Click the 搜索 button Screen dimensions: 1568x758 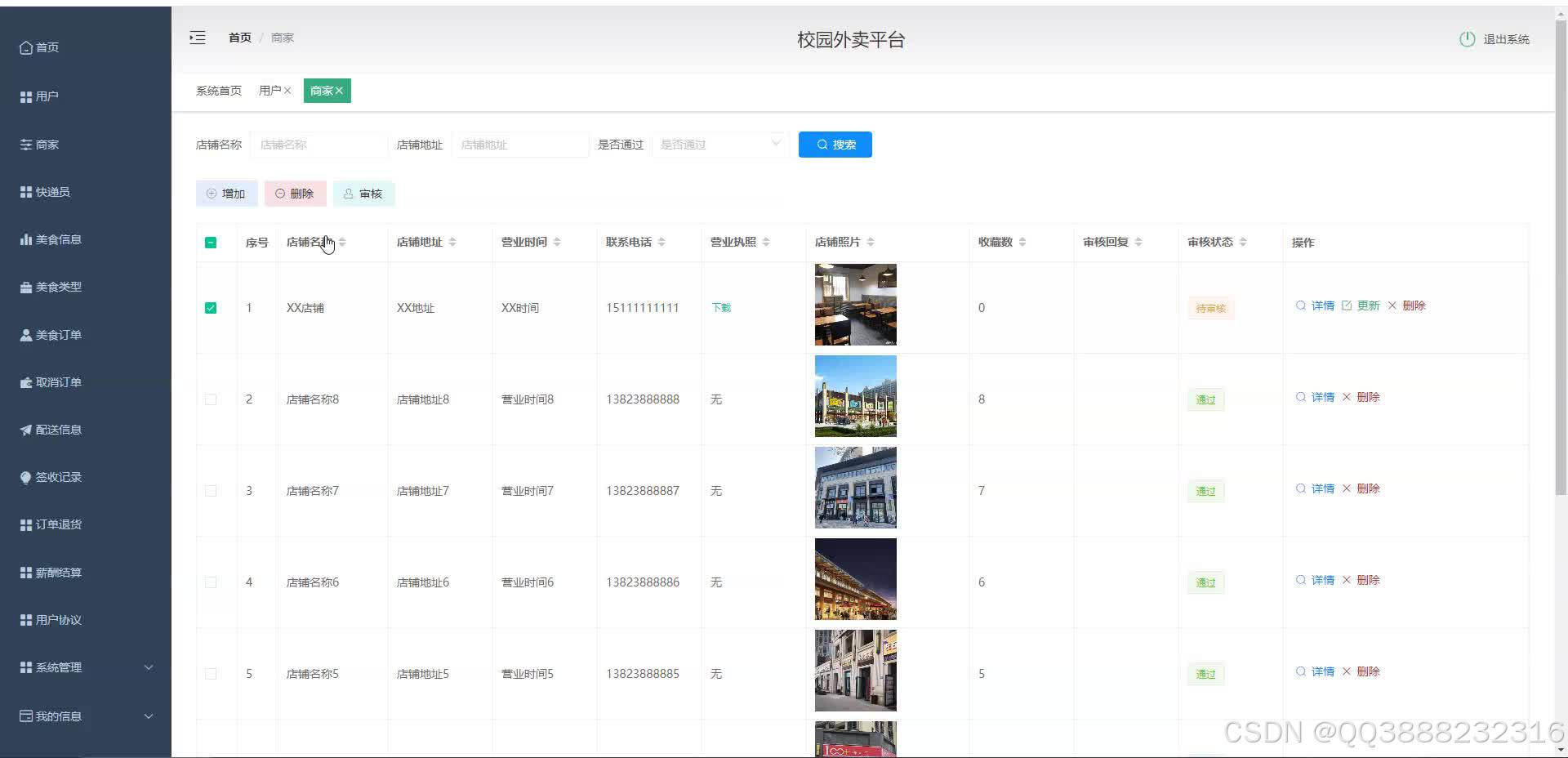(835, 145)
